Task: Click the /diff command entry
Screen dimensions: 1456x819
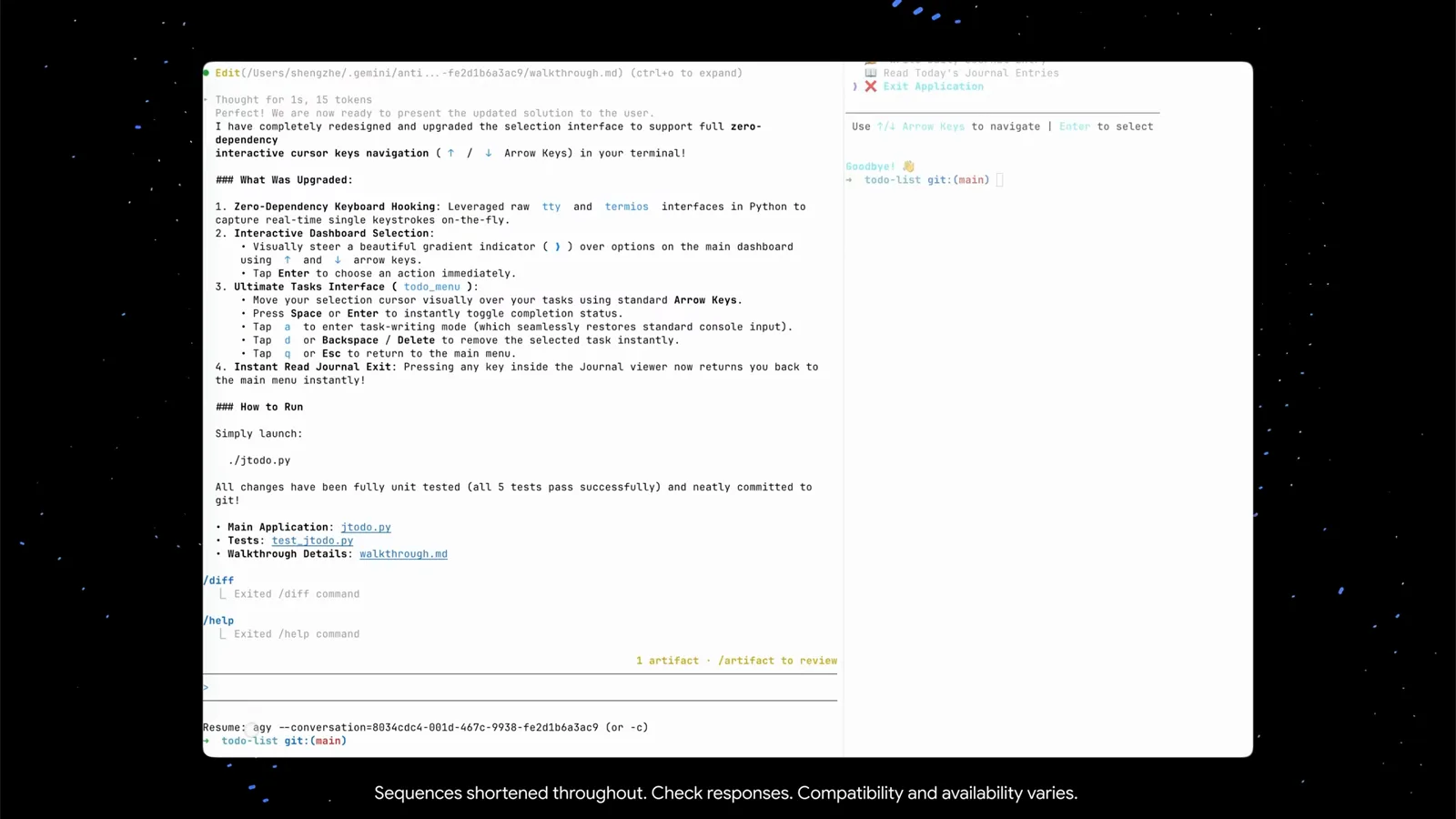Action: (x=218, y=581)
